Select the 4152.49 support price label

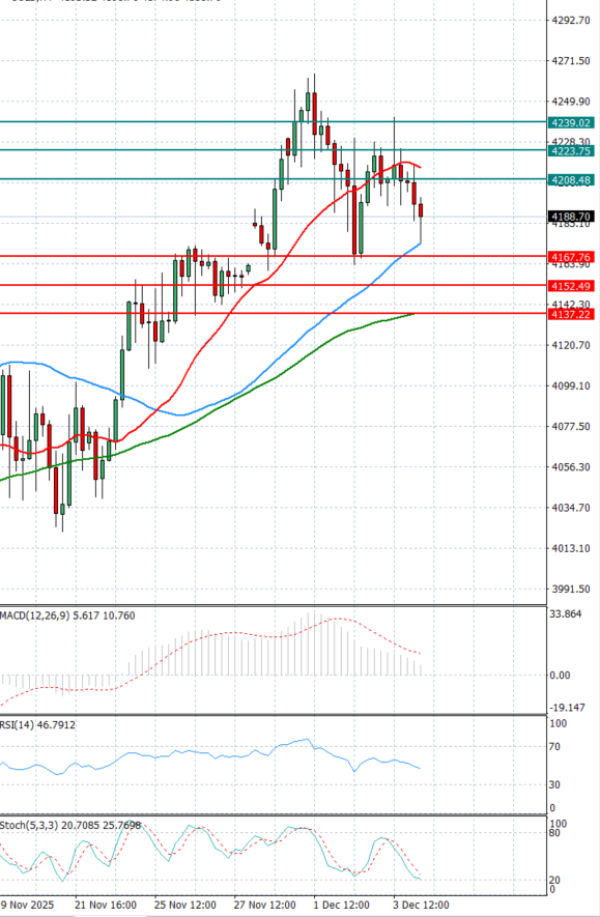pyautogui.click(x=572, y=286)
